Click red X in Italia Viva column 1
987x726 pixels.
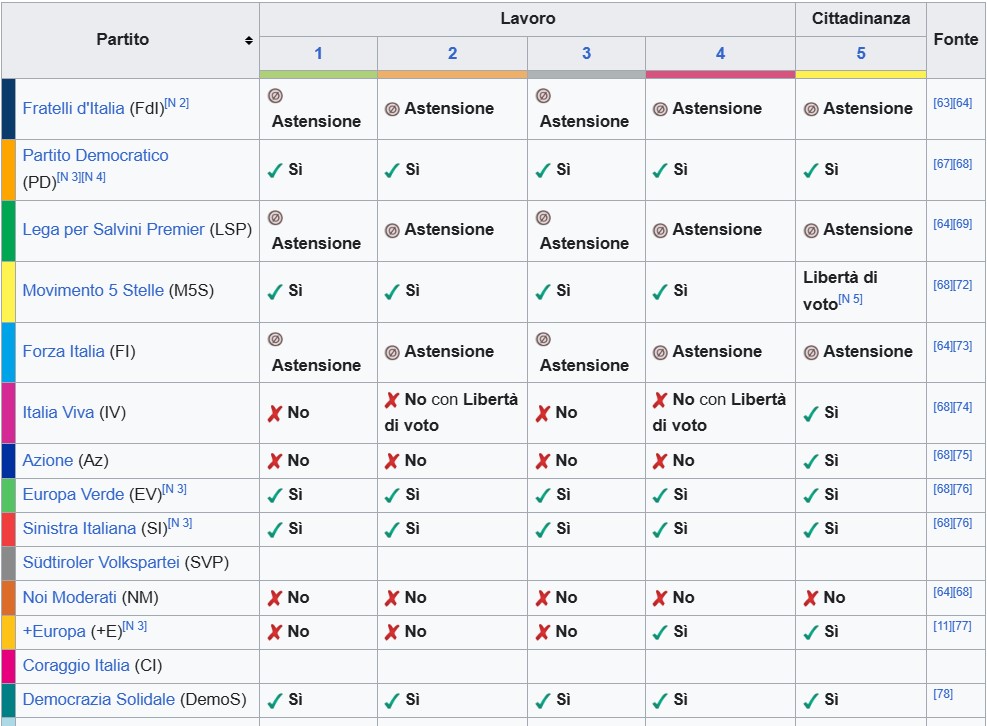(274, 414)
